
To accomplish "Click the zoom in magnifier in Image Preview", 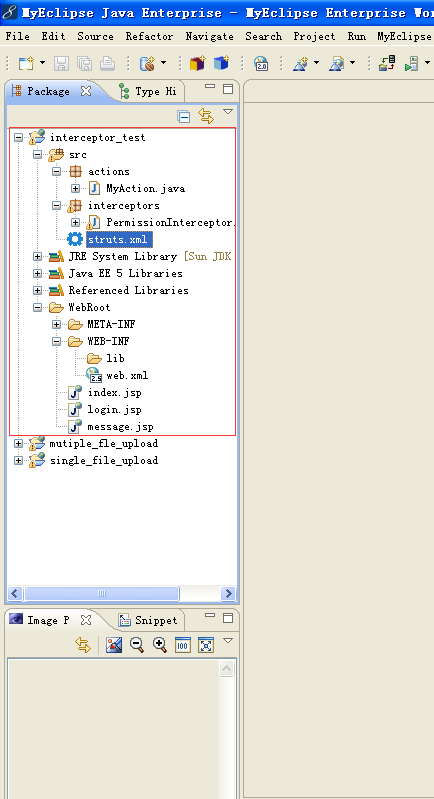I will coord(160,645).
